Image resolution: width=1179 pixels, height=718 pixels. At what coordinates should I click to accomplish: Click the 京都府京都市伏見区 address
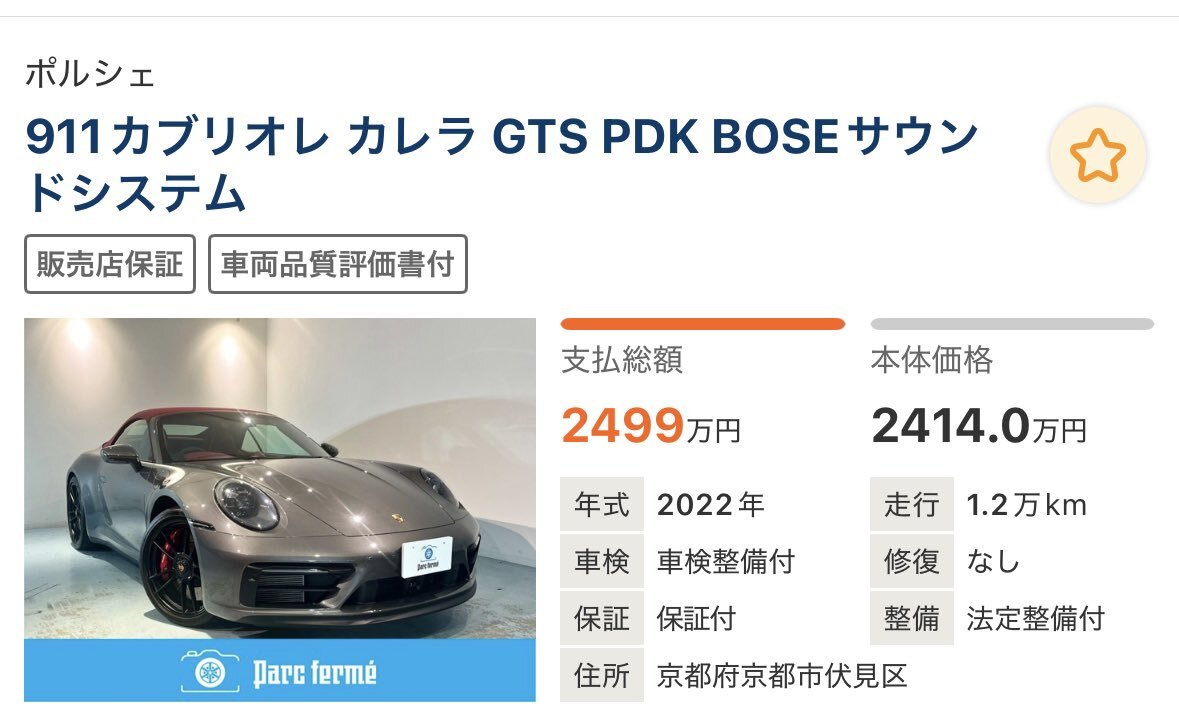pyautogui.click(x=782, y=676)
